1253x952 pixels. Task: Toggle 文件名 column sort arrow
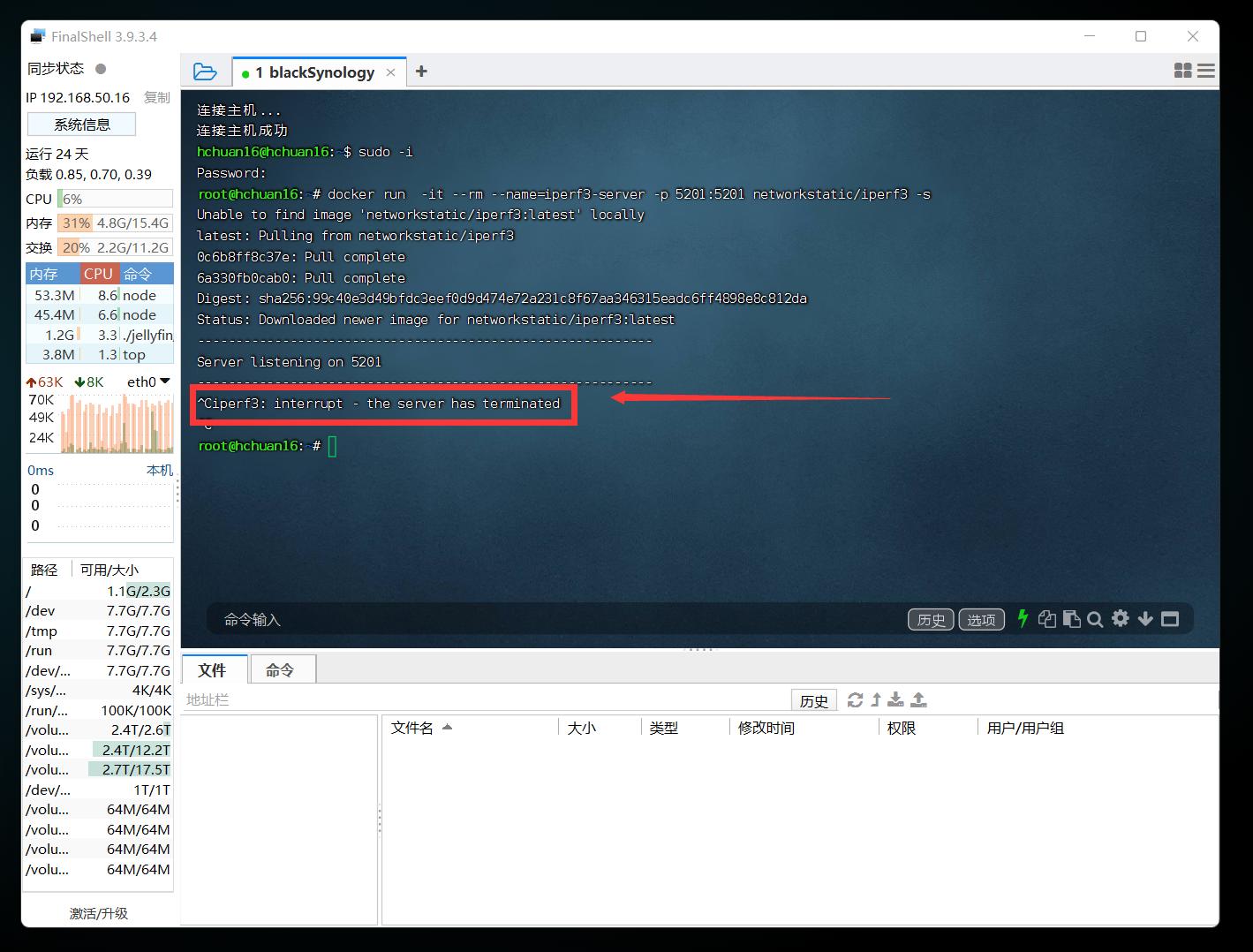(x=447, y=728)
